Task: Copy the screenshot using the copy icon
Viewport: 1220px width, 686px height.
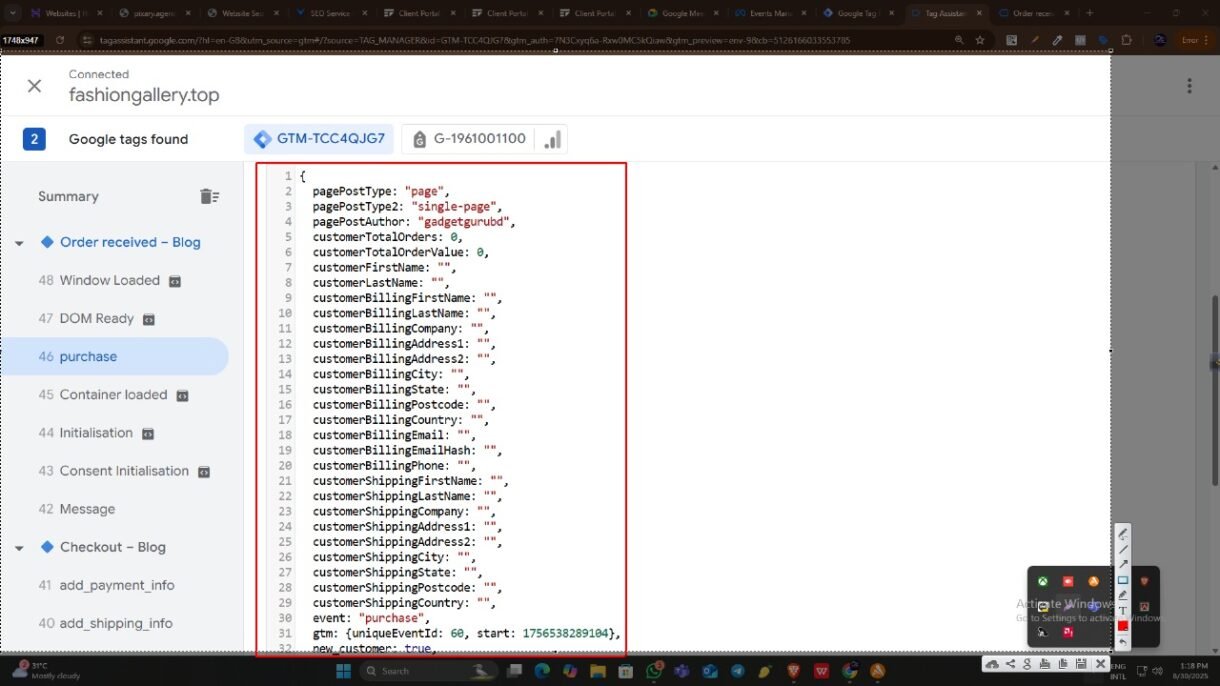Action: point(1063,664)
